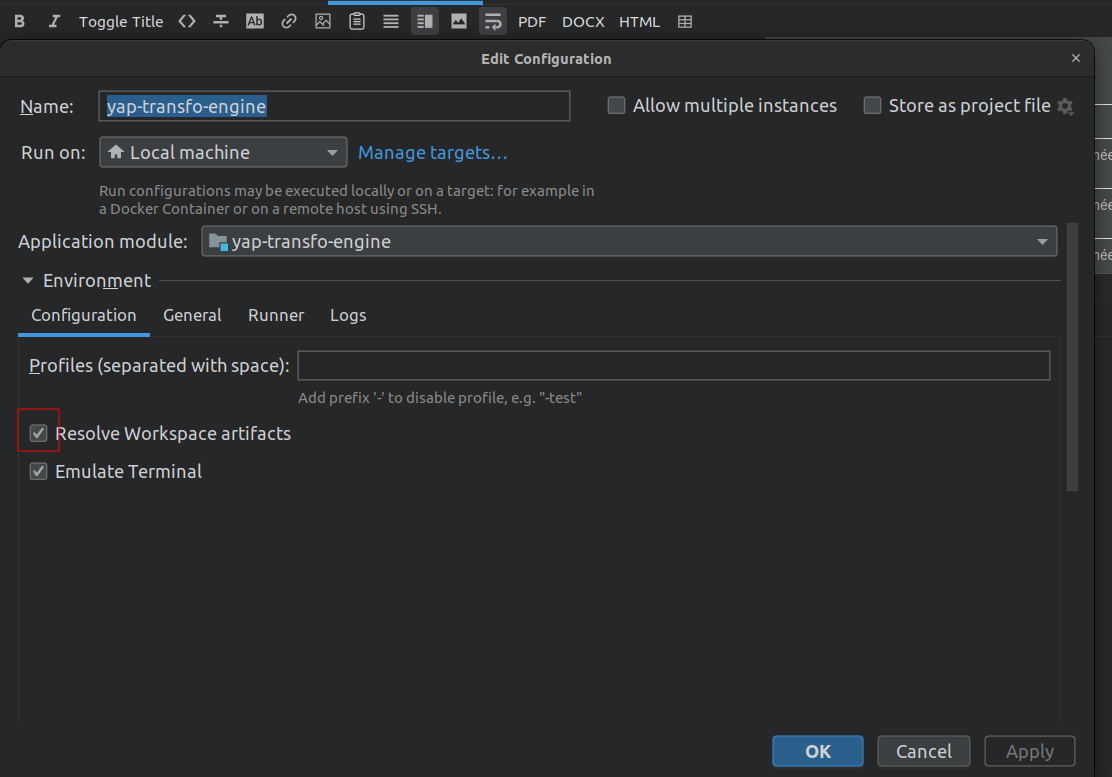Toggle italic formatting in the editor toolbar
Screen dimensions: 1112x777
54,21
